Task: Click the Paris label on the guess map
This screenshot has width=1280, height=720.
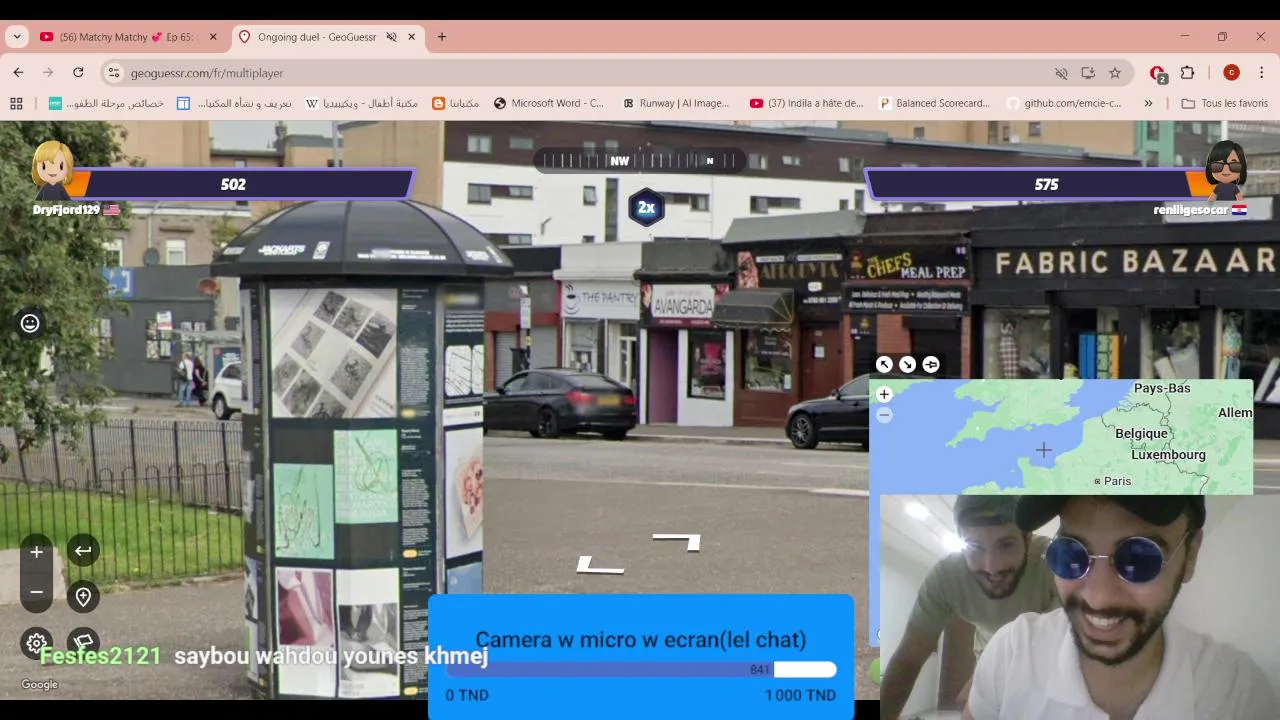Action: [x=1117, y=481]
